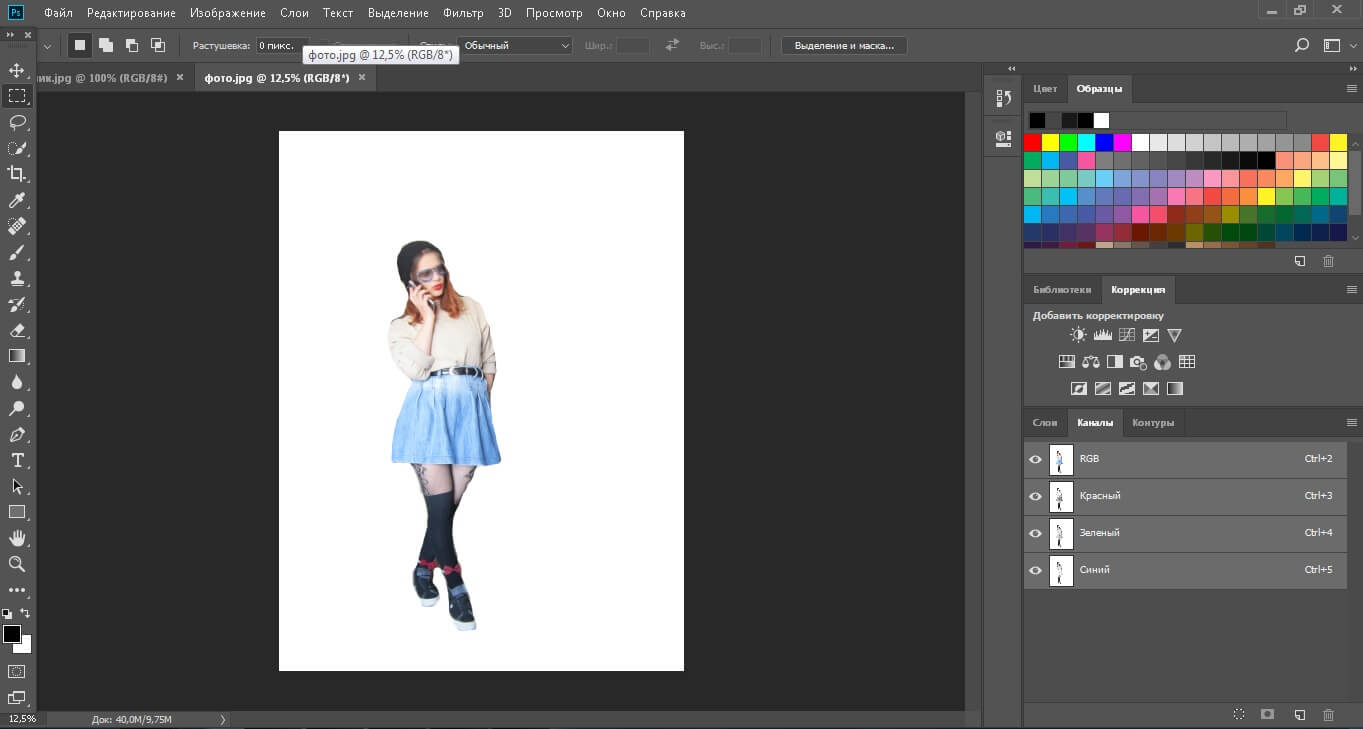Click the Feather input field
The width and height of the screenshot is (1363, 729).
point(281,46)
